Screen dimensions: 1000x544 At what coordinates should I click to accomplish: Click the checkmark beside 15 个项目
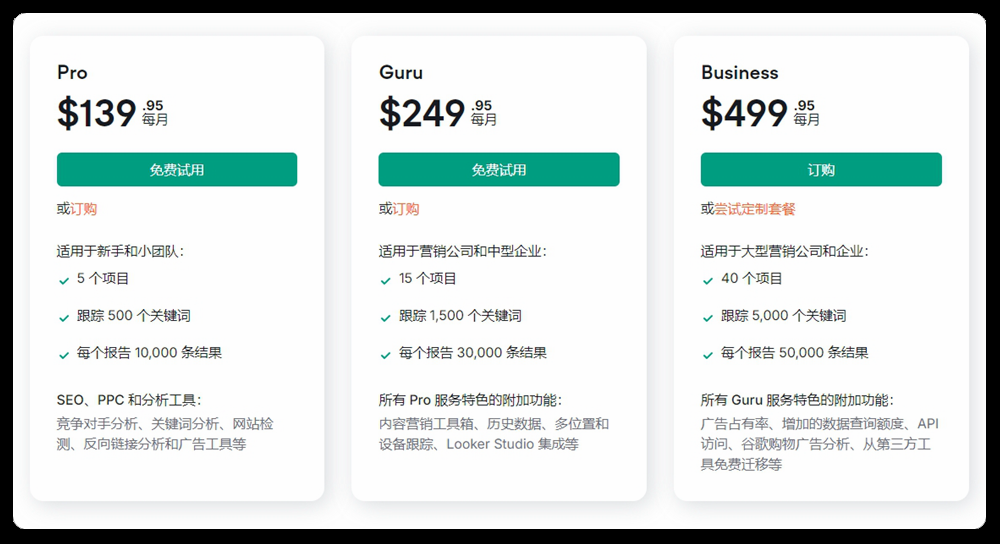[x=386, y=281]
